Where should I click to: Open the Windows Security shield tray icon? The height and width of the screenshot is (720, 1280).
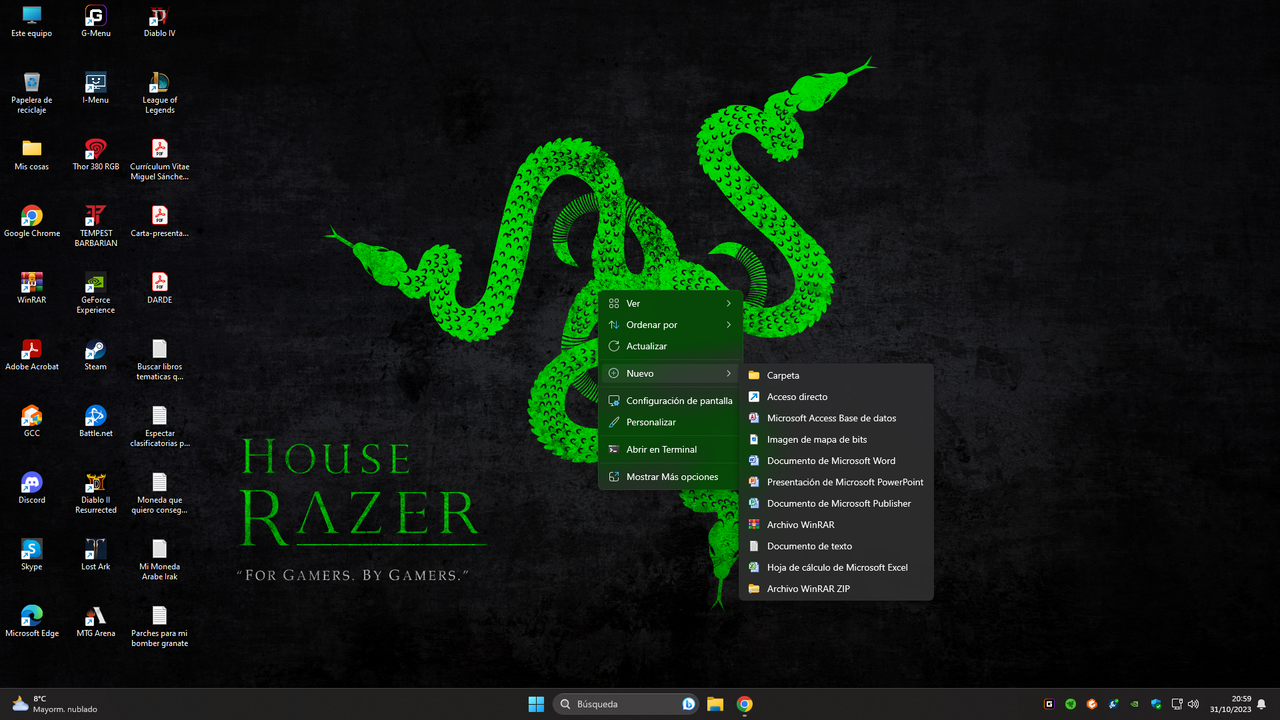(1156, 704)
